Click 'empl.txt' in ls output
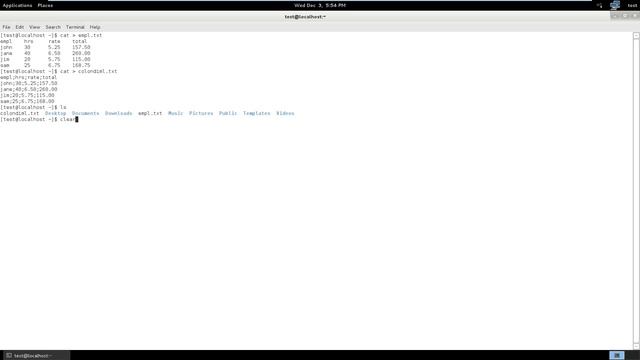 (x=150, y=113)
